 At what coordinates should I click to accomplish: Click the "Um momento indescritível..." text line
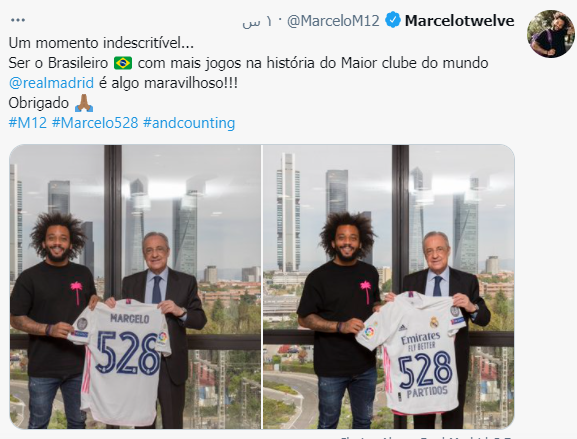101,43
